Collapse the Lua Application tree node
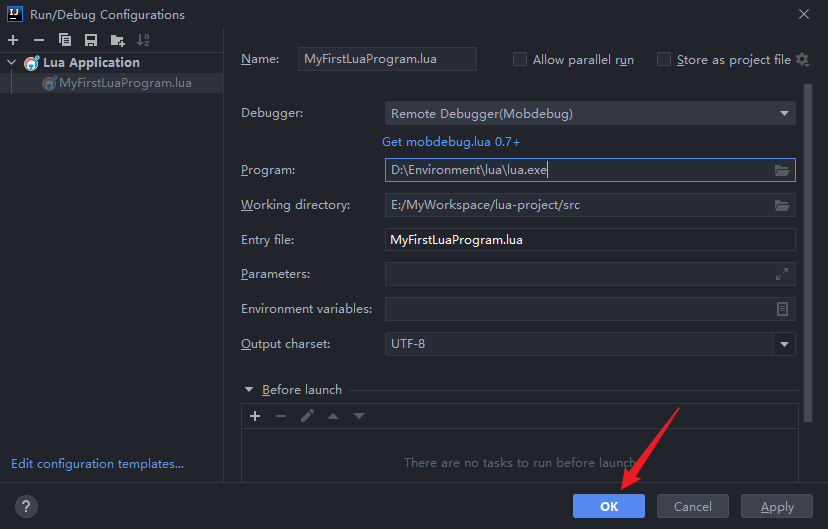The width and height of the screenshot is (828, 529). click(x=12, y=63)
